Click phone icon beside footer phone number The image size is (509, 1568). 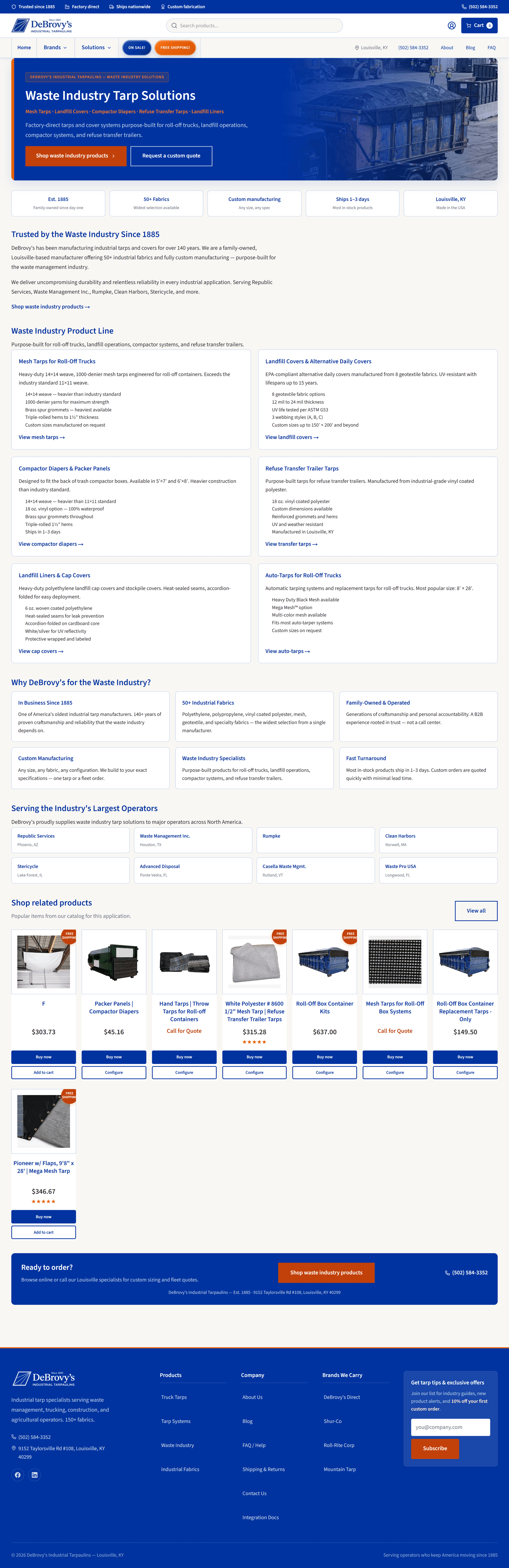[14, 1437]
